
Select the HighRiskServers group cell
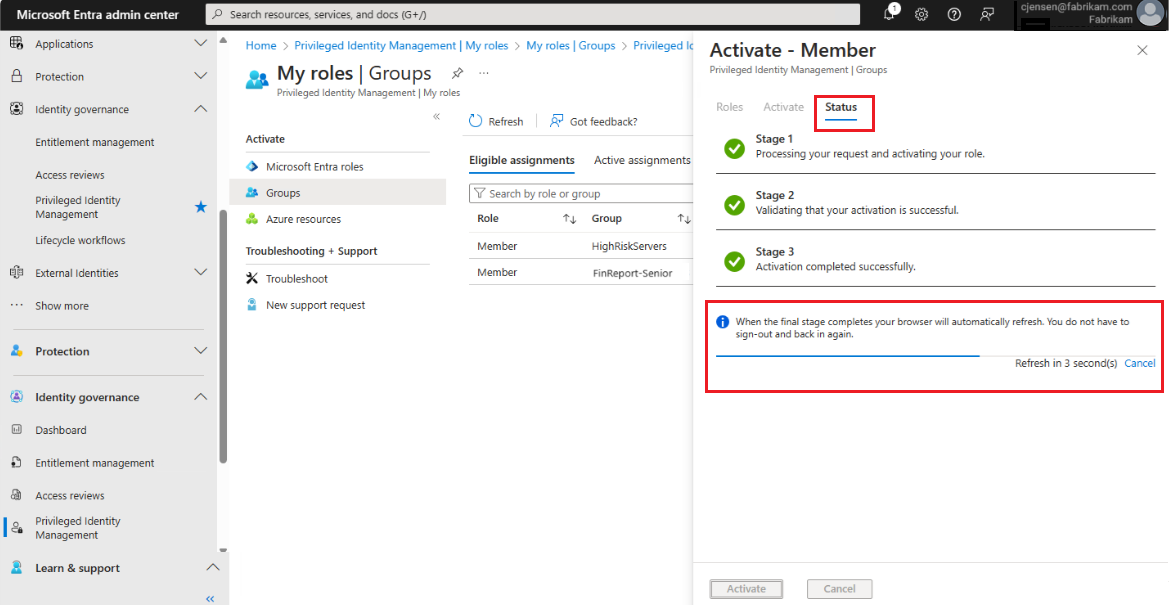point(628,246)
